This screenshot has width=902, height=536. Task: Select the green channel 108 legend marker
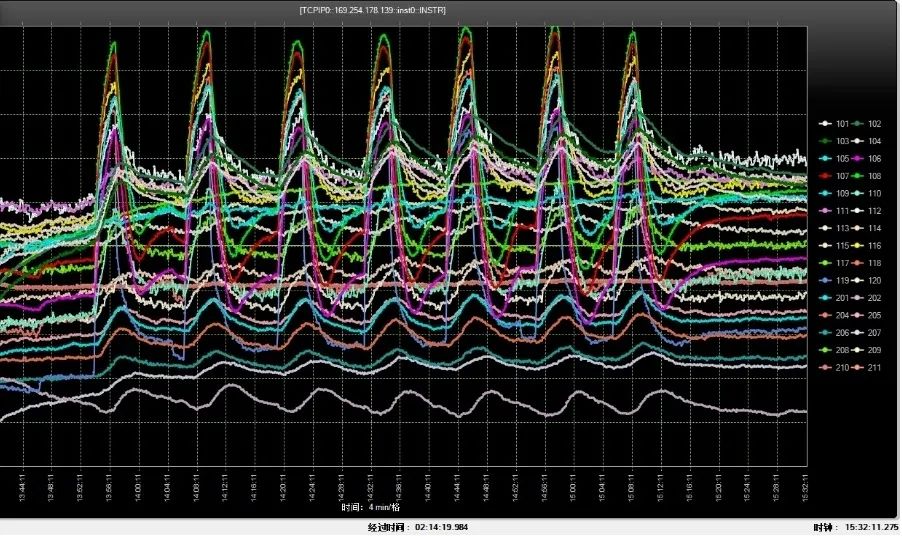point(858,176)
